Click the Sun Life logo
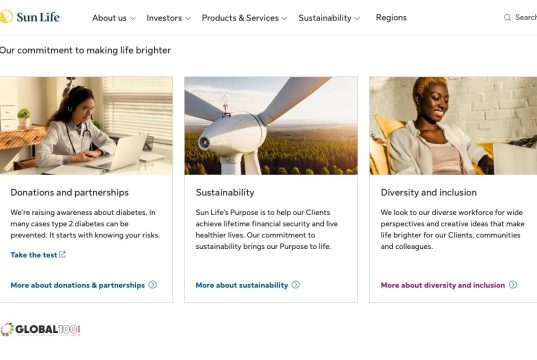The width and height of the screenshot is (537, 360). coord(30,17)
